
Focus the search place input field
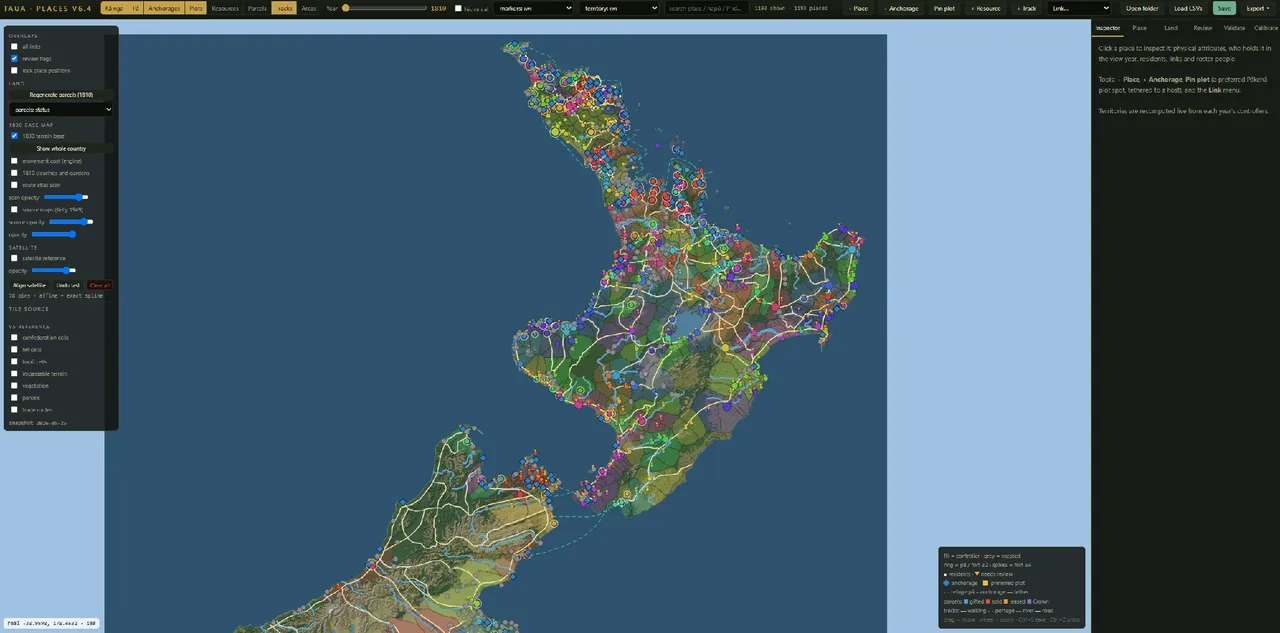[706, 8]
